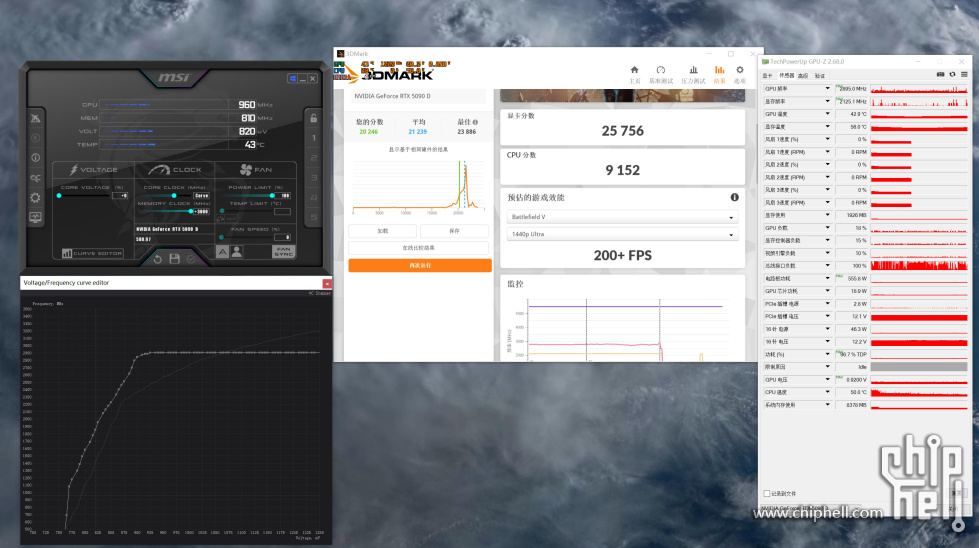This screenshot has width=979, height=548.
Task: Expand the GPU clock sensor dropdown in GPU-Z
Action: tap(827, 89)
